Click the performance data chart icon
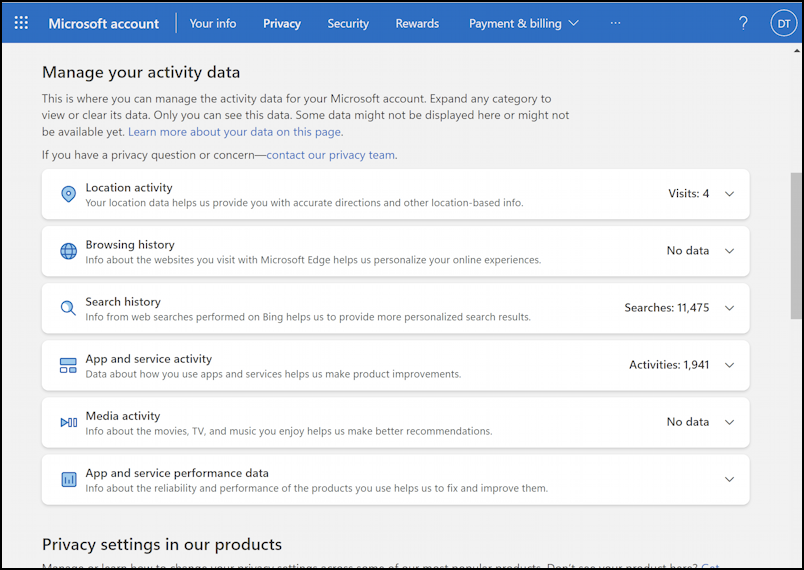804x570 pixels. (69, 479)
